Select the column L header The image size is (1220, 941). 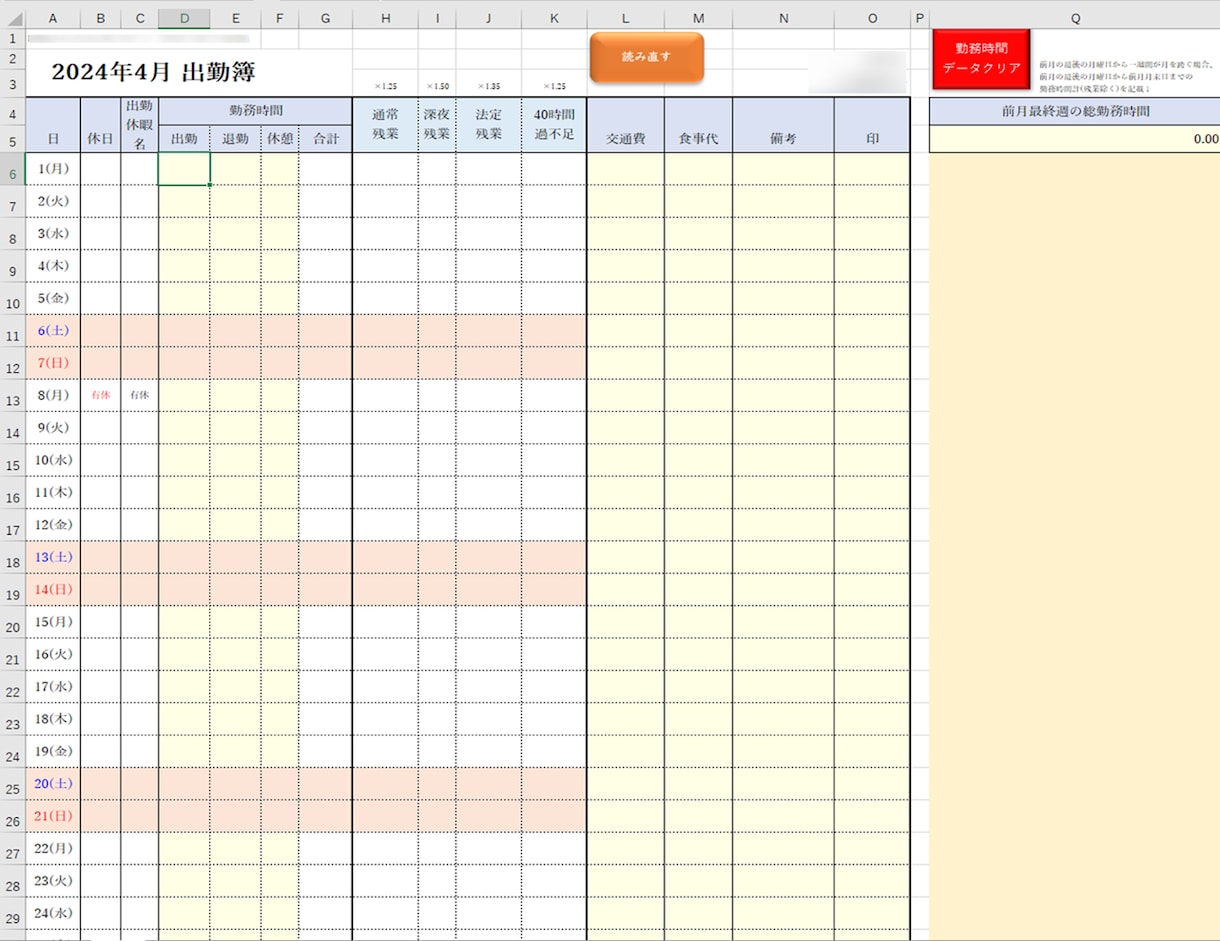pos(625,19)
